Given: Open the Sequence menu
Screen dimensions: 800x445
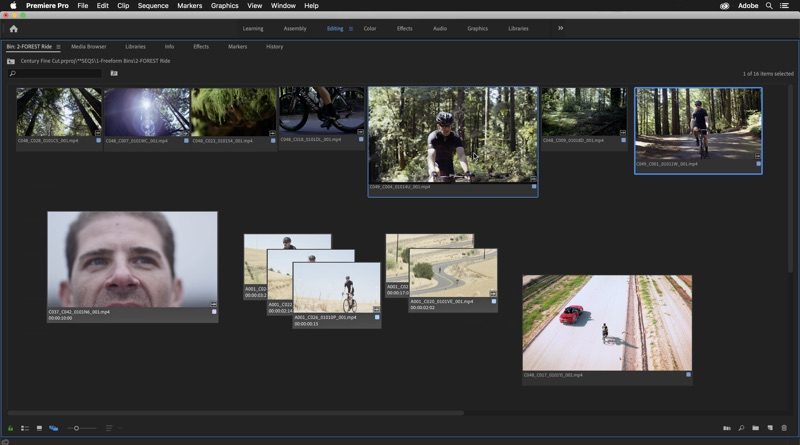Looking at the screenshot, I should coord(153,6).
